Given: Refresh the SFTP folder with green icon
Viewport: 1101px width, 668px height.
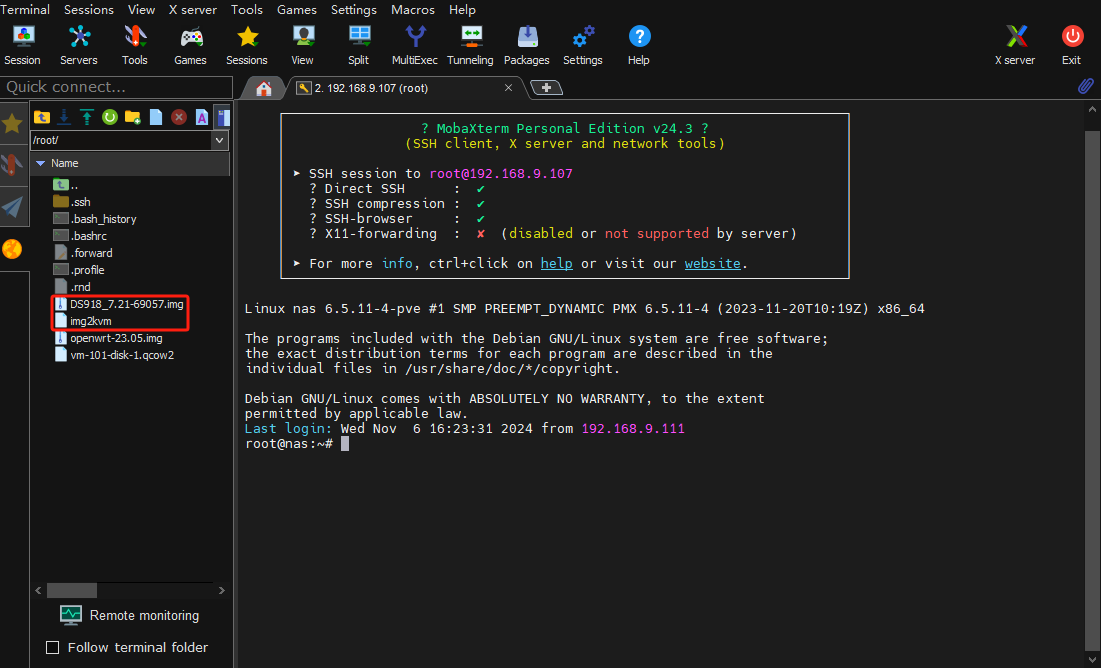Looking at the screenshot, I should pos(110,117).
